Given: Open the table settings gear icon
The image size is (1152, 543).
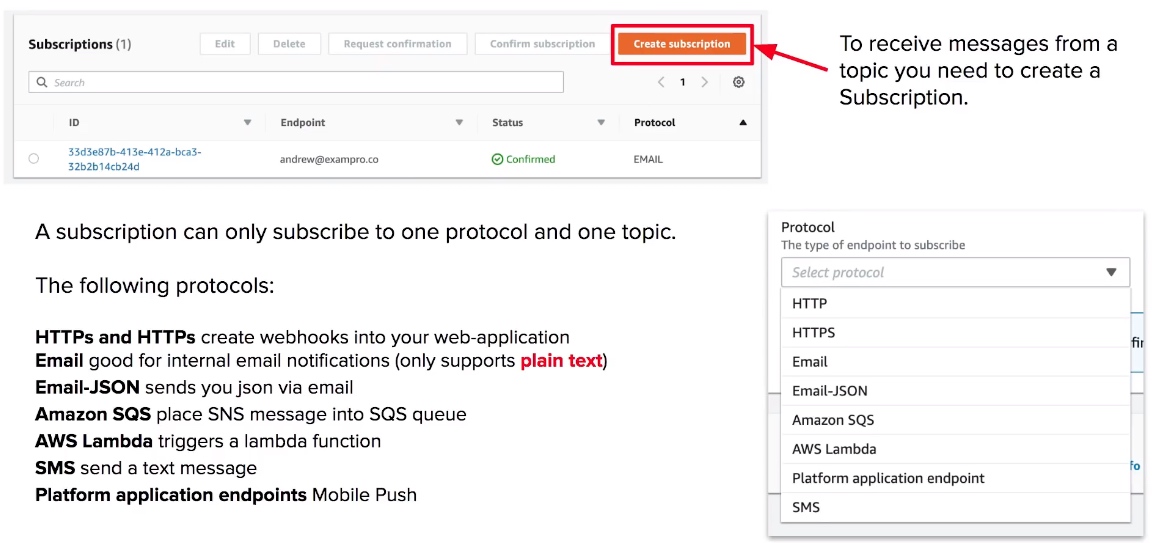Looking at the screenshot, I should point(738,82).
